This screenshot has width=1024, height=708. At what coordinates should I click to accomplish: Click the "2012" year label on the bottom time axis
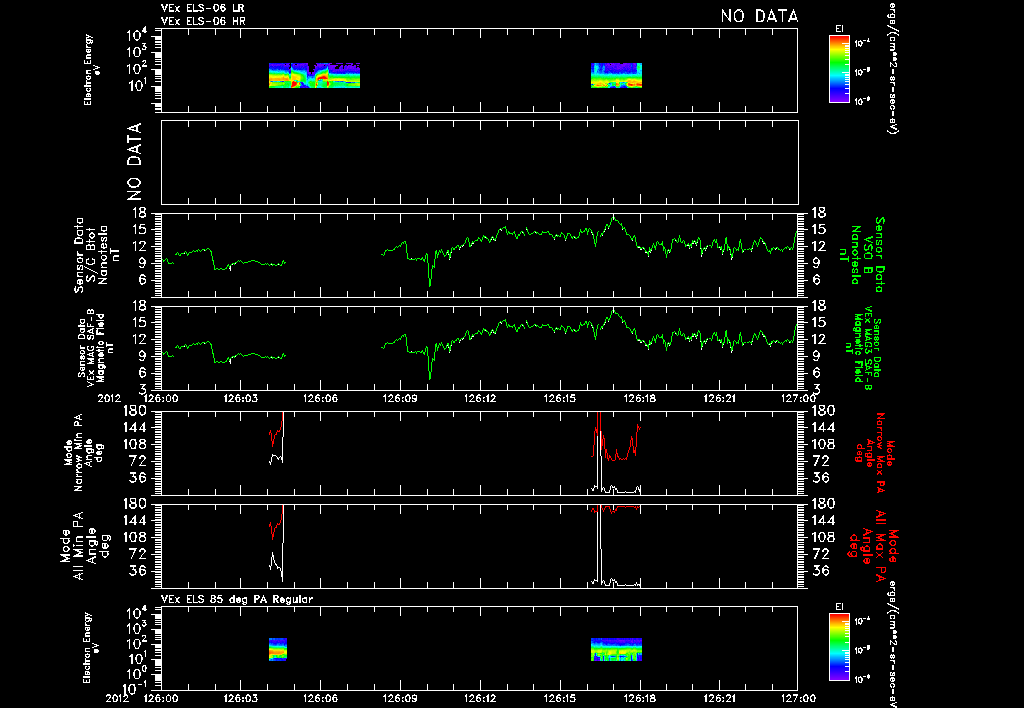point(116,698)
